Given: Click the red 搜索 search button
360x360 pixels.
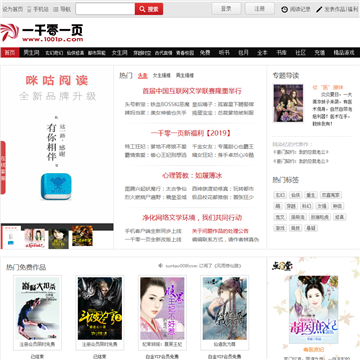Looking at the screenshot, I should tap(149, 9).
